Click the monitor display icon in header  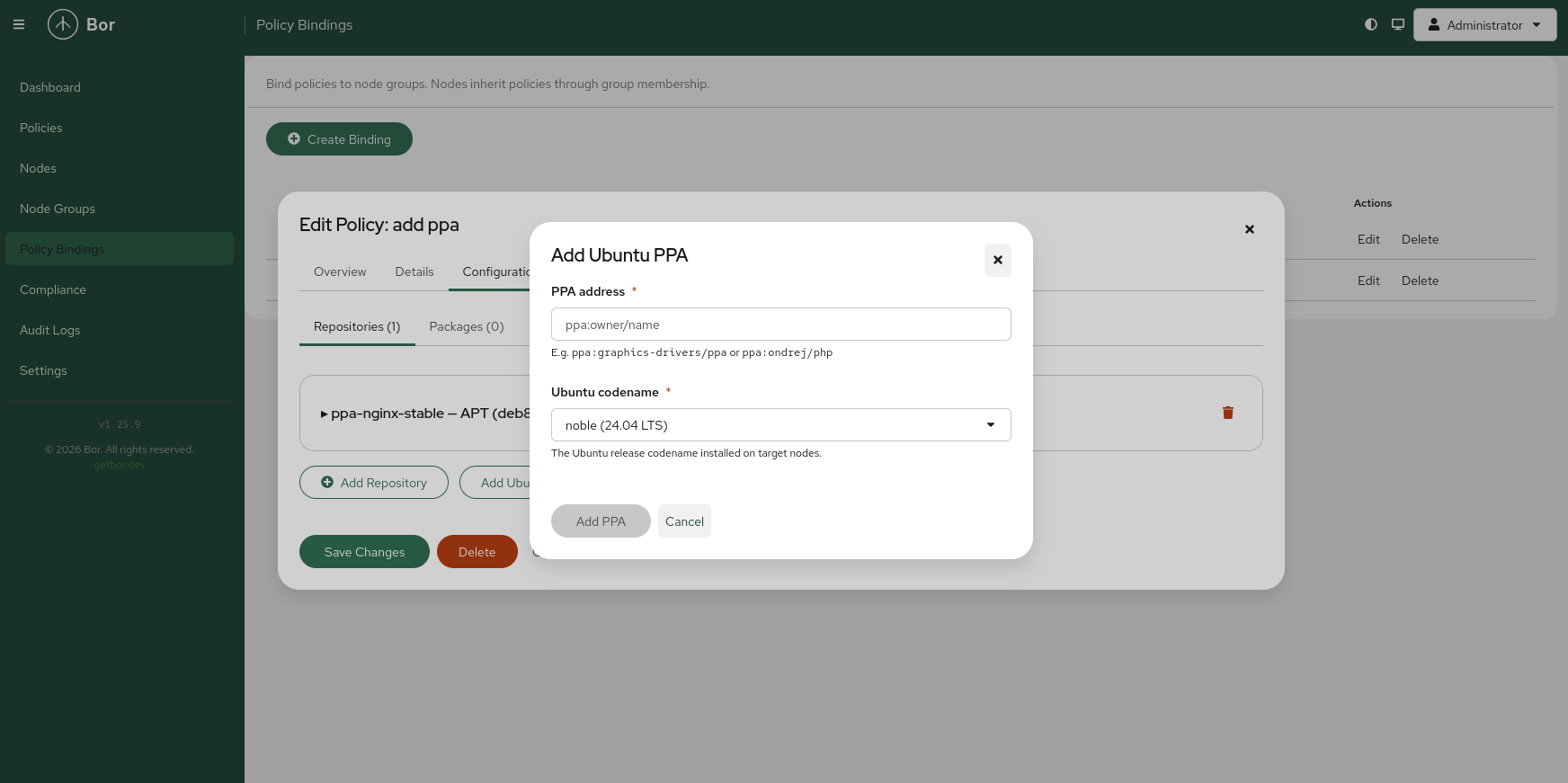pos(1398,24)
